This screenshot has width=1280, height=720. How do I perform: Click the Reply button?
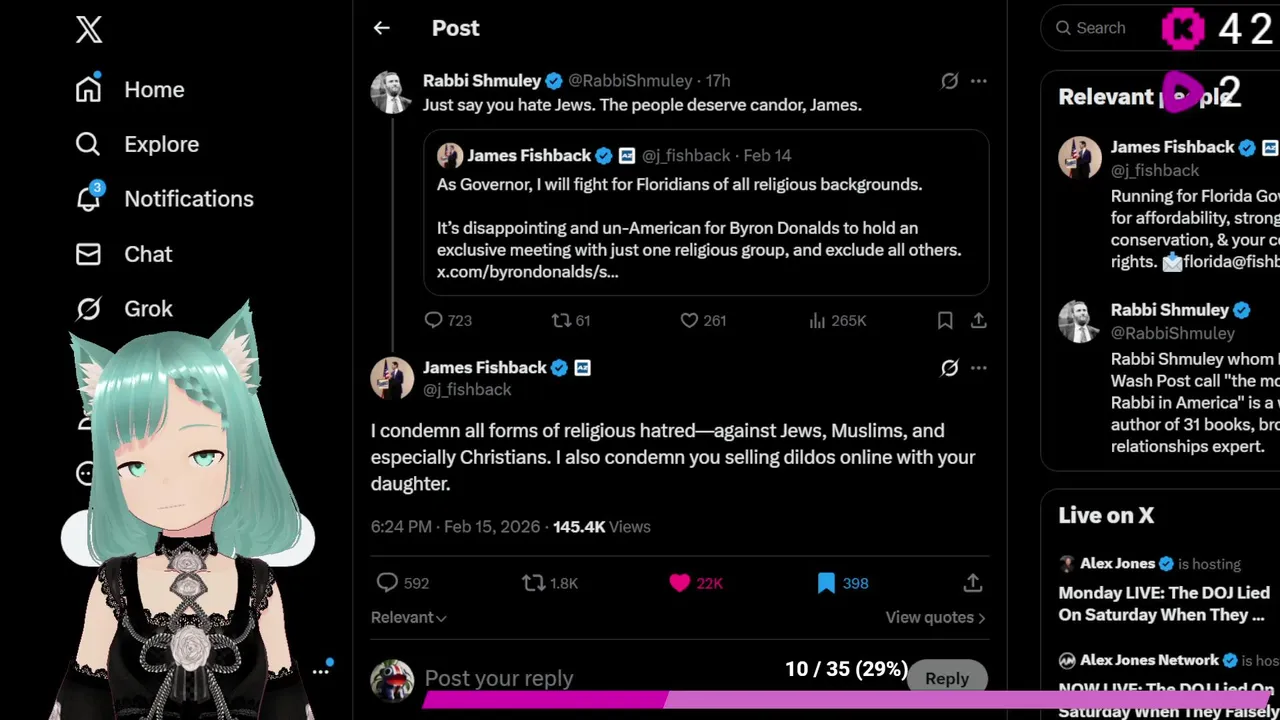coord(947,678)
